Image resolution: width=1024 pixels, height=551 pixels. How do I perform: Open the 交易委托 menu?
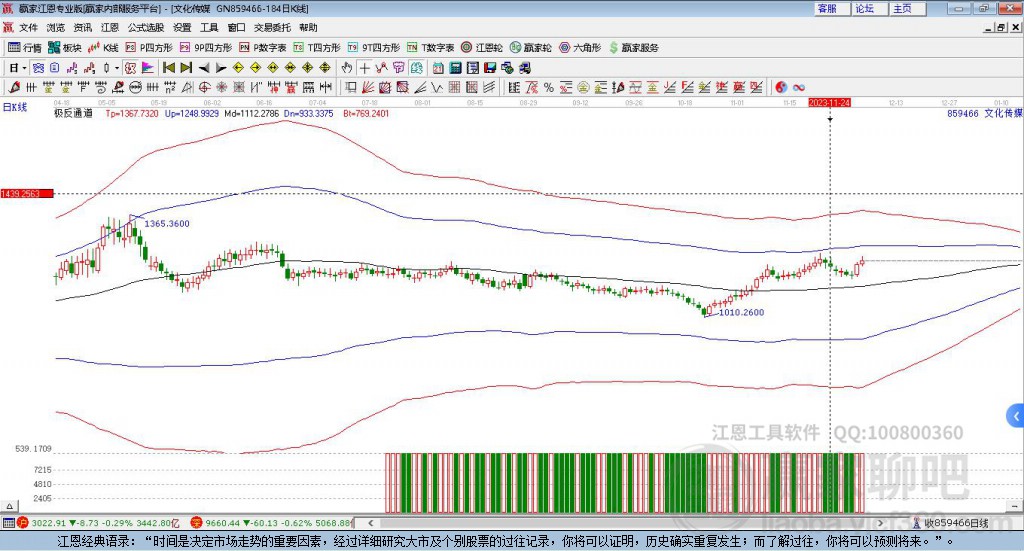(272, 28)
